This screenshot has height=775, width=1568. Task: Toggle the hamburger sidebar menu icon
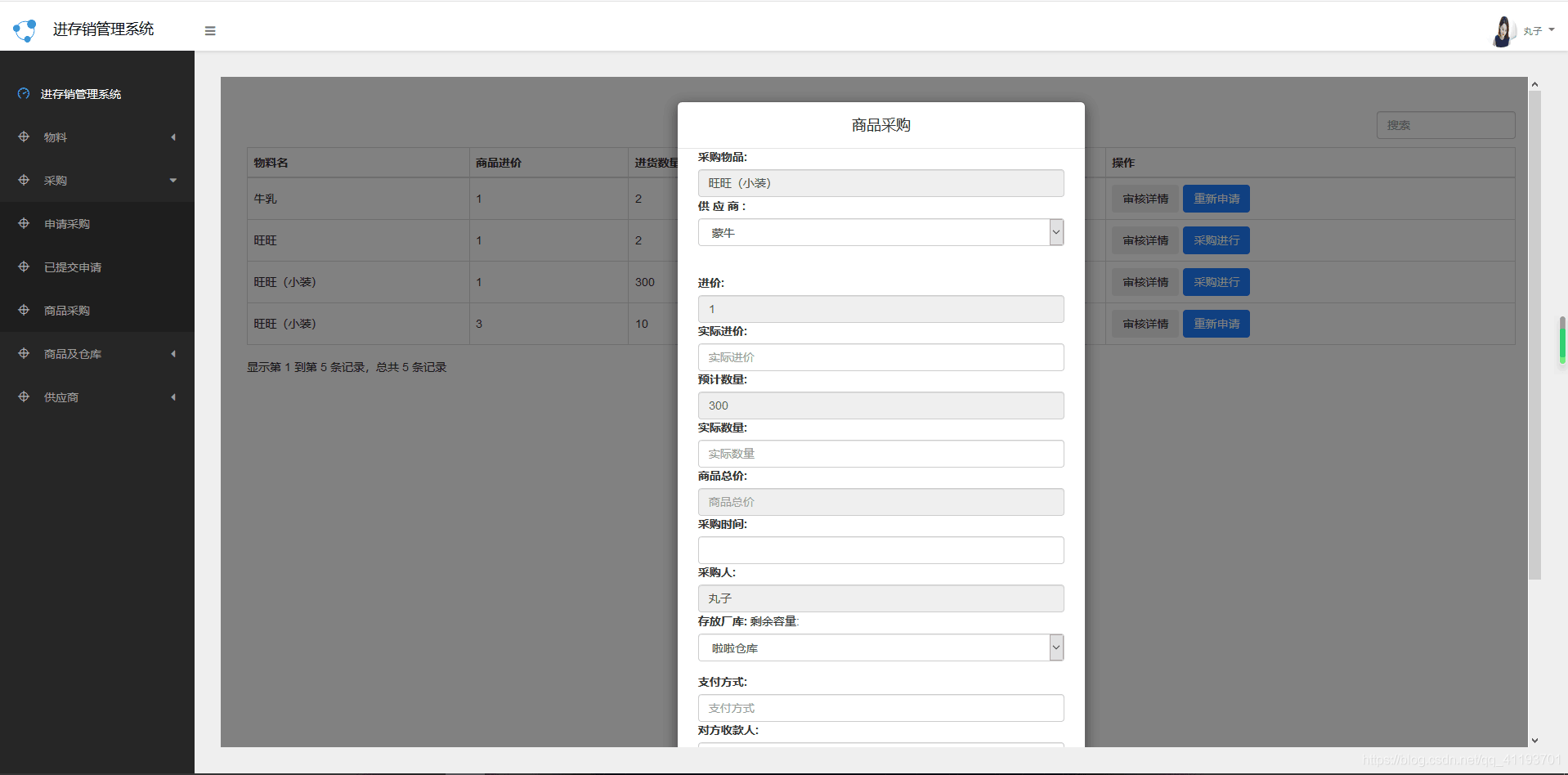(x=210, y=31)
